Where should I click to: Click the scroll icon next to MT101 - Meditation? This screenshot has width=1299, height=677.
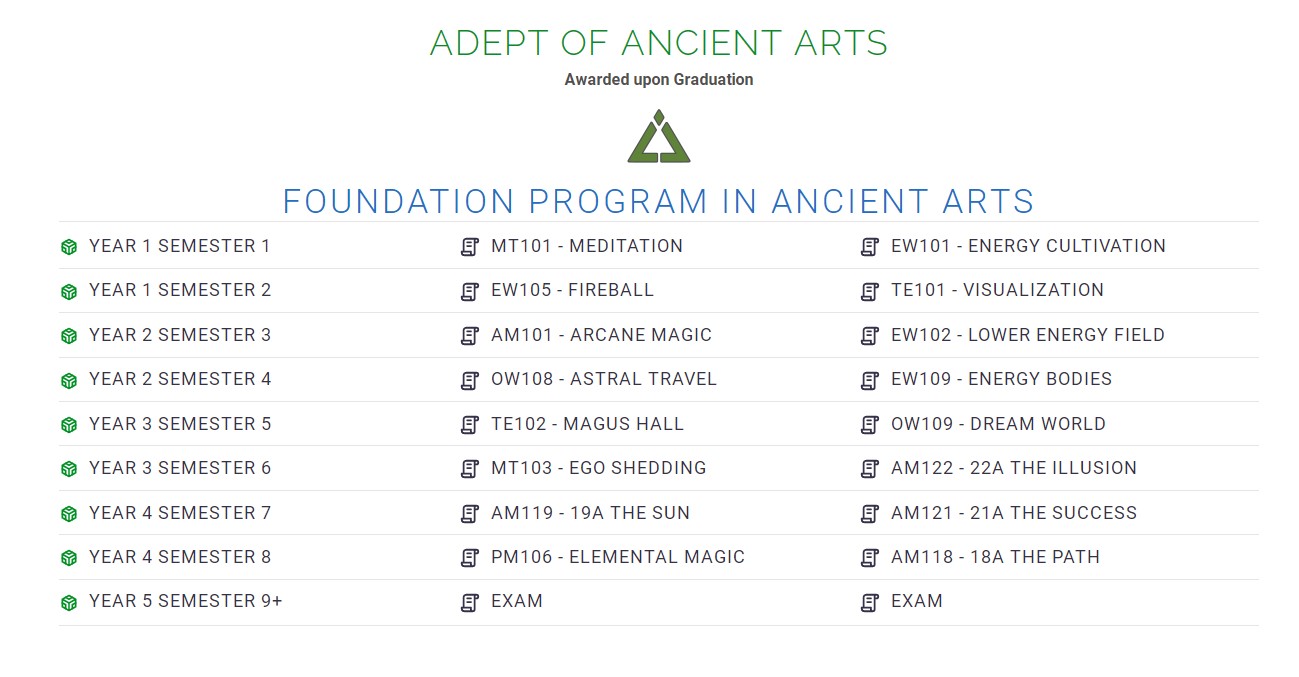(x=469, y=247)
